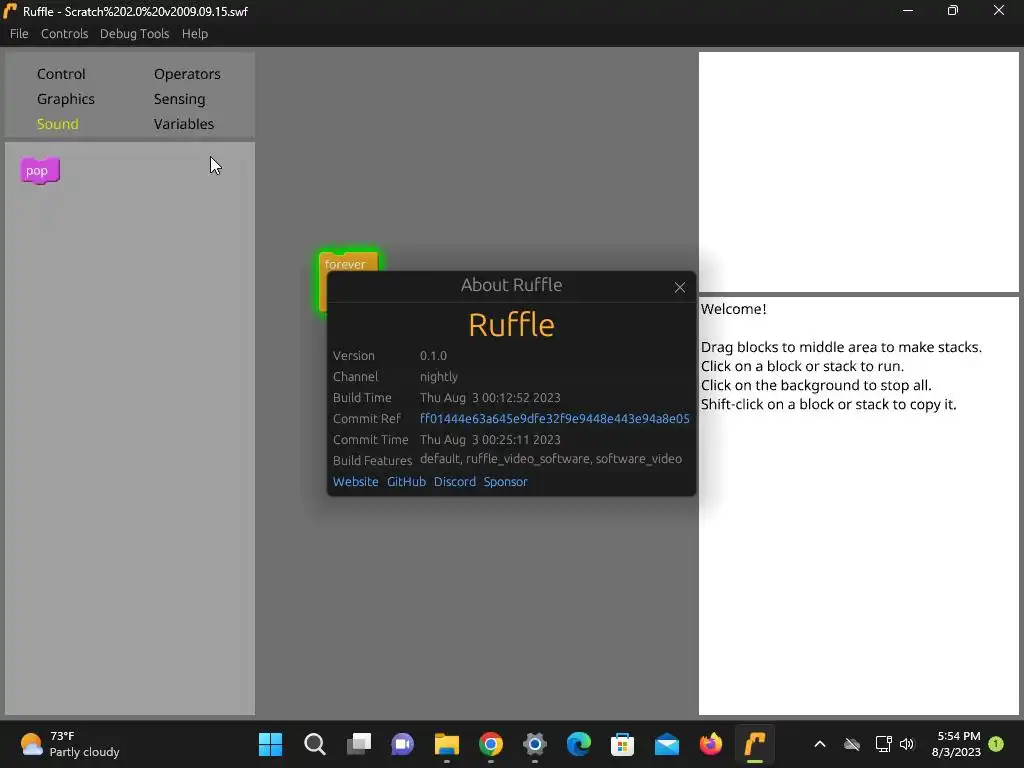1024x768 pixels.
Task: Open the clock and date showing 5:54 PM
Action: tap(956, 744)
